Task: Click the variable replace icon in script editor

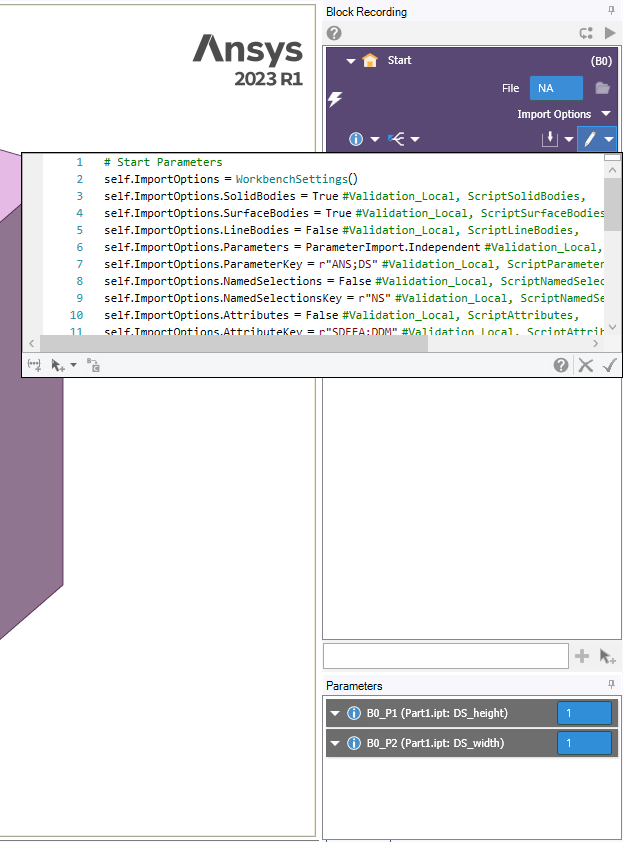Action: click(93, 366)
